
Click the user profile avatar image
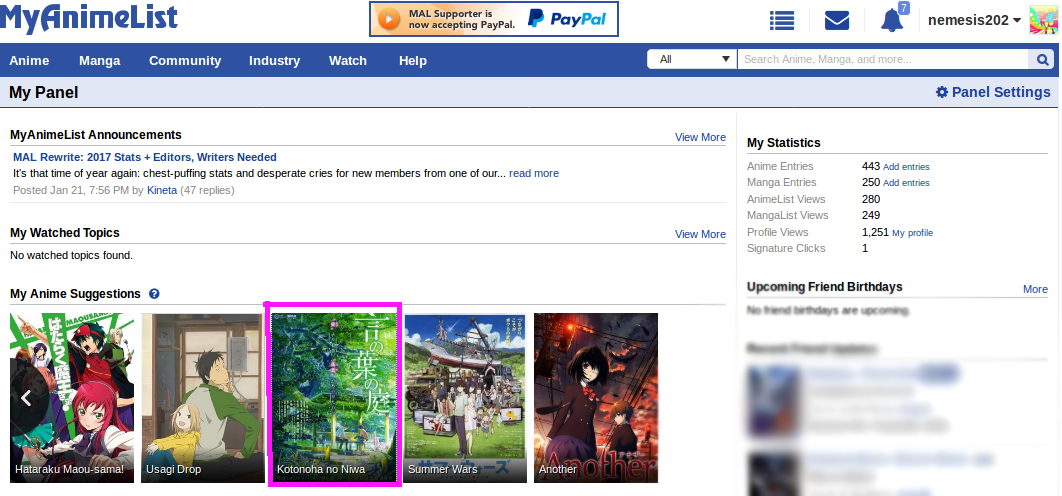tap(1043, 20)
